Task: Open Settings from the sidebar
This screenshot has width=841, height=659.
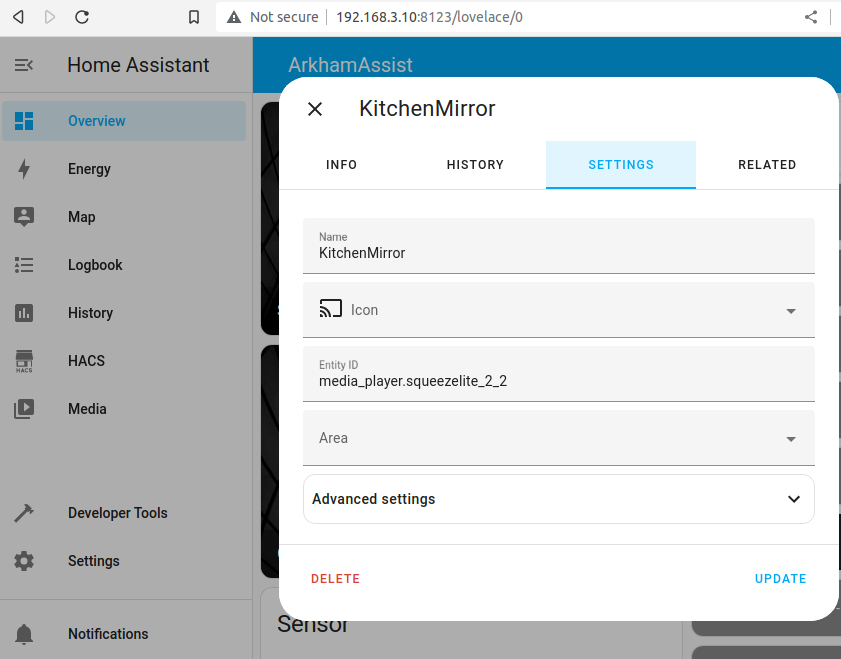Action: [124, 561]
